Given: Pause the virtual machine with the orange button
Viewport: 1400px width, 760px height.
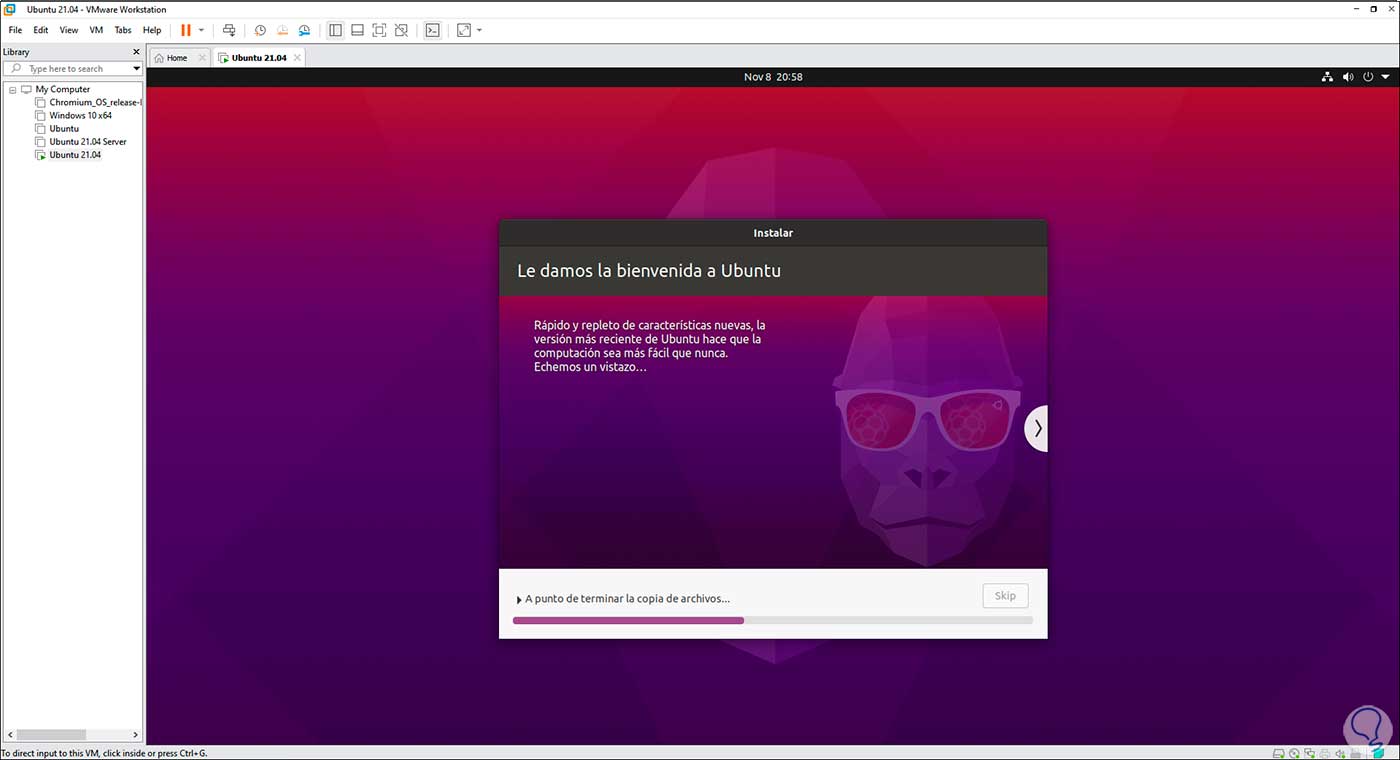Looking at the screenshot, I should 186,30.
